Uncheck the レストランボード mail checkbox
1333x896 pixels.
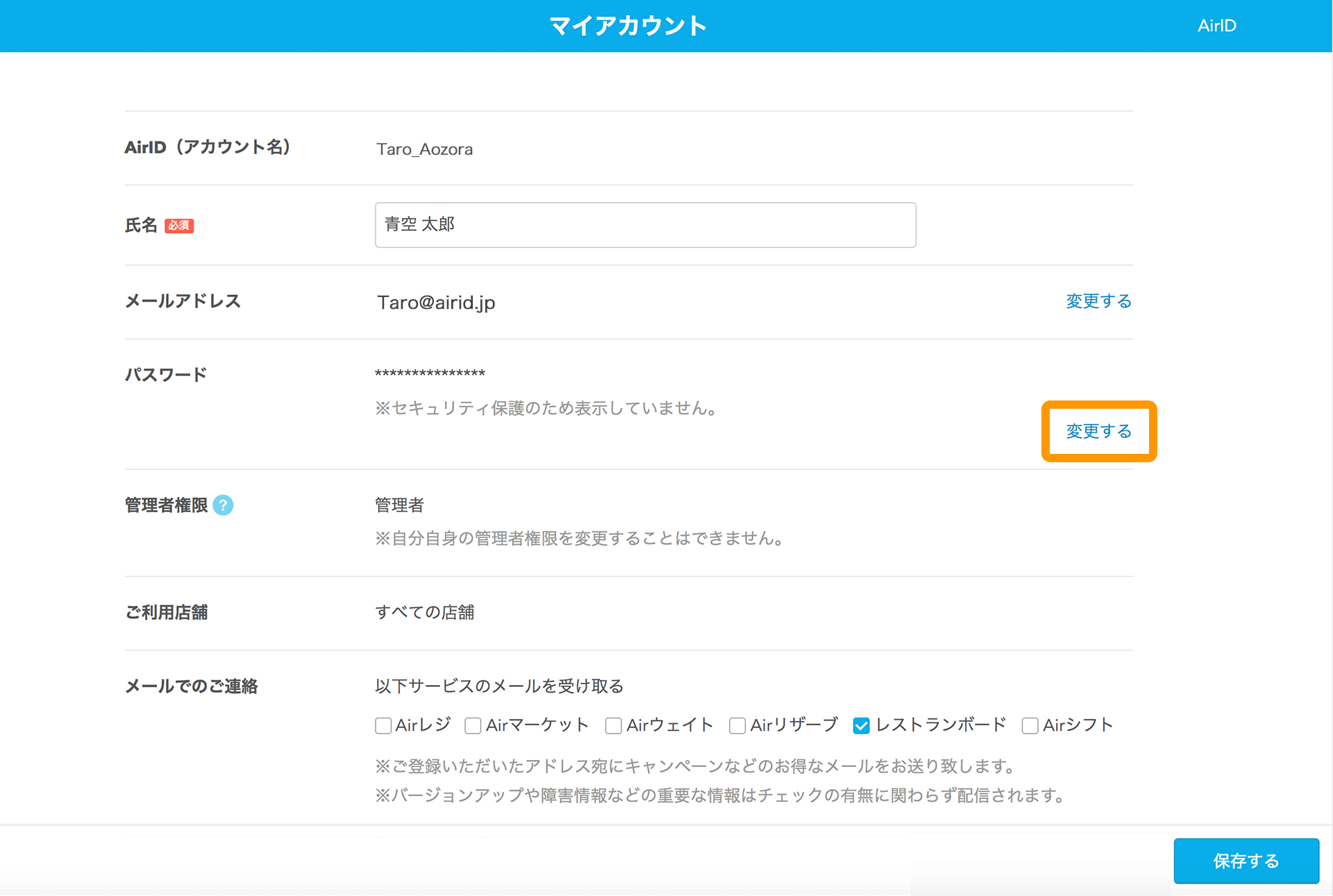[862, 726]
